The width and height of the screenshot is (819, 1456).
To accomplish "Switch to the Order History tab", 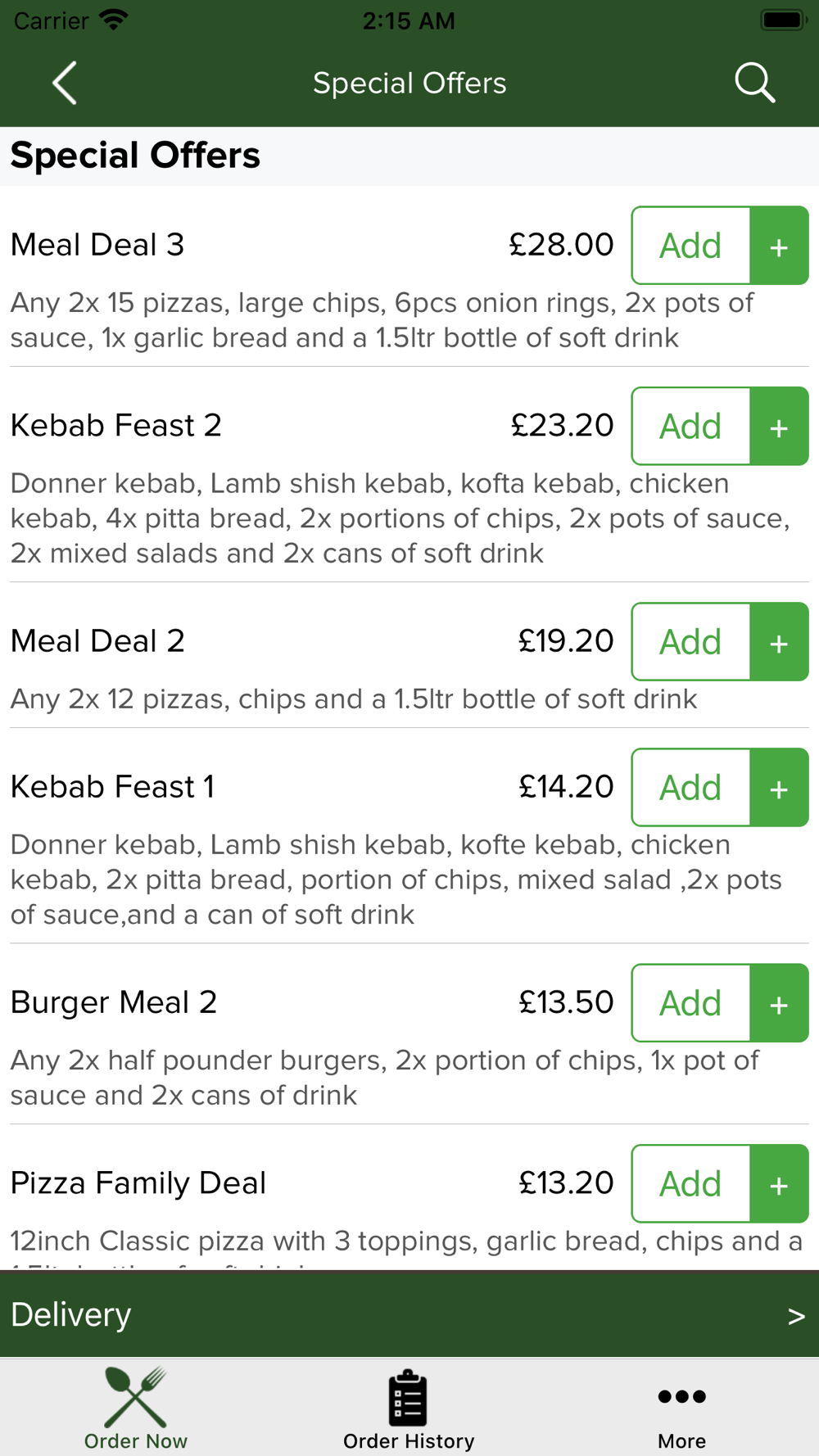I will coord(409,1409).
